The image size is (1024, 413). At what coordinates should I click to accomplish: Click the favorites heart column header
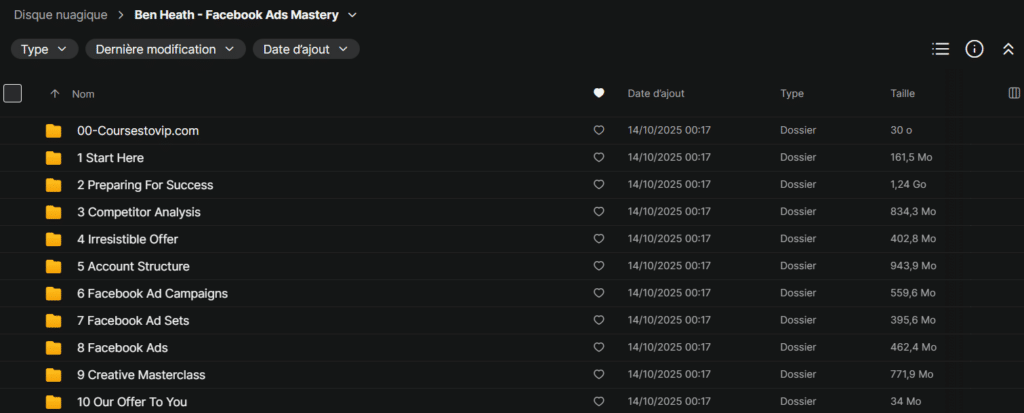[599, 93]
